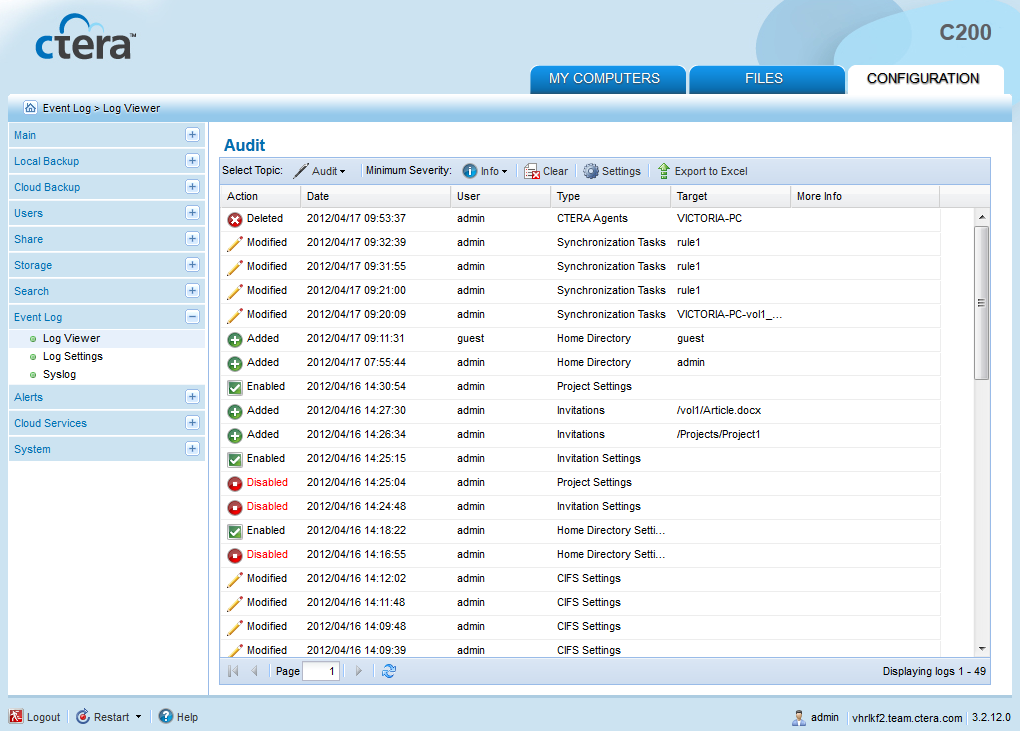This screenshot has width=1020, height=731.
Task: Click the Info severity icon
Action: coord(470,171)
